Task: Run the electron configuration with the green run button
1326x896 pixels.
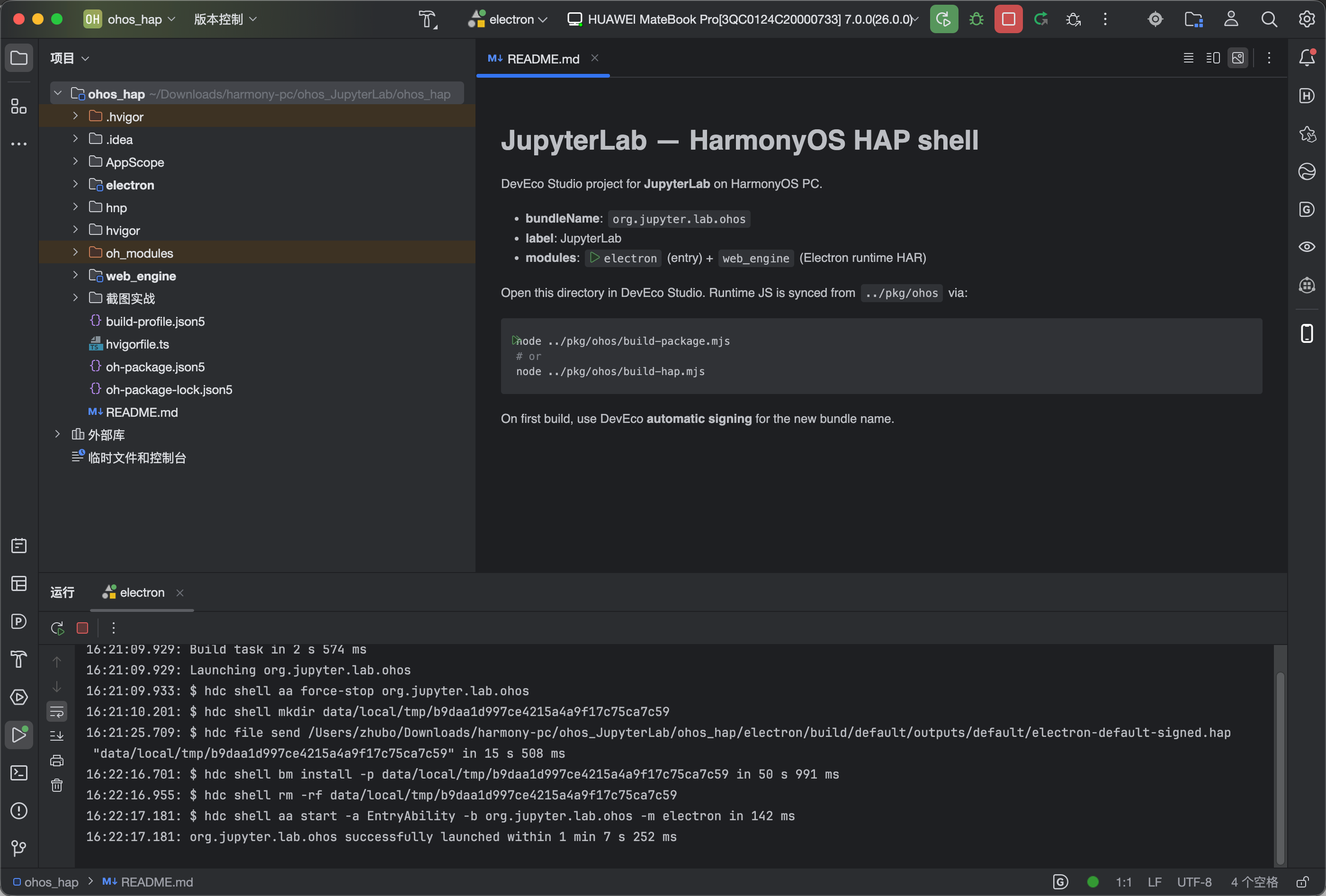Action: click(944, 19)
